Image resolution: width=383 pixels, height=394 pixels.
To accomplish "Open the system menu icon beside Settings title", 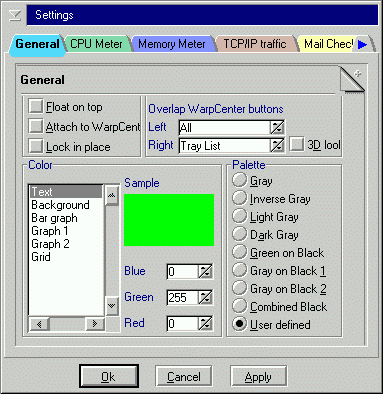I will tap(15, 15).
